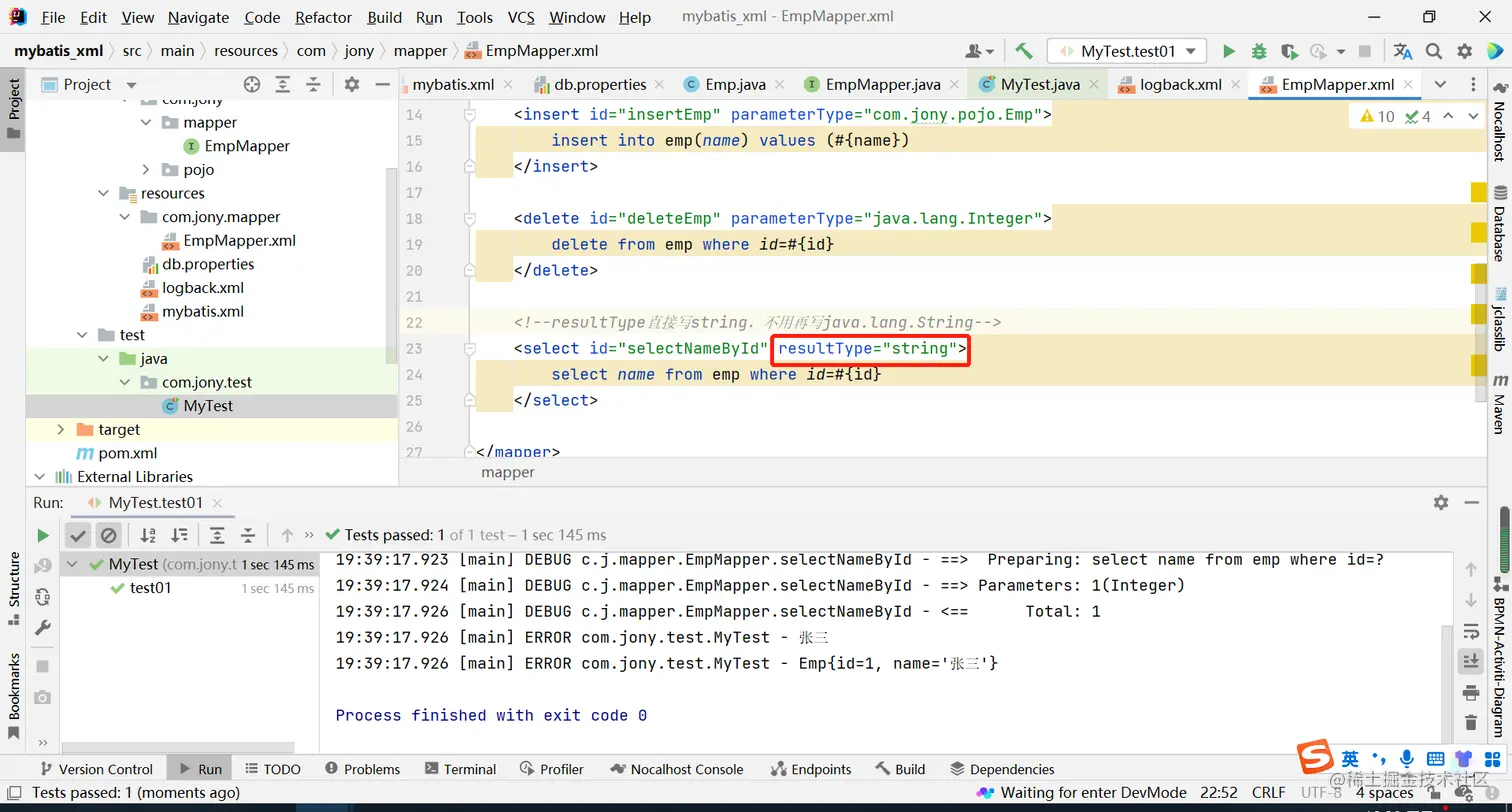
Task: Toggle the code fold at line 14
Action: click(x=470, y=115)
